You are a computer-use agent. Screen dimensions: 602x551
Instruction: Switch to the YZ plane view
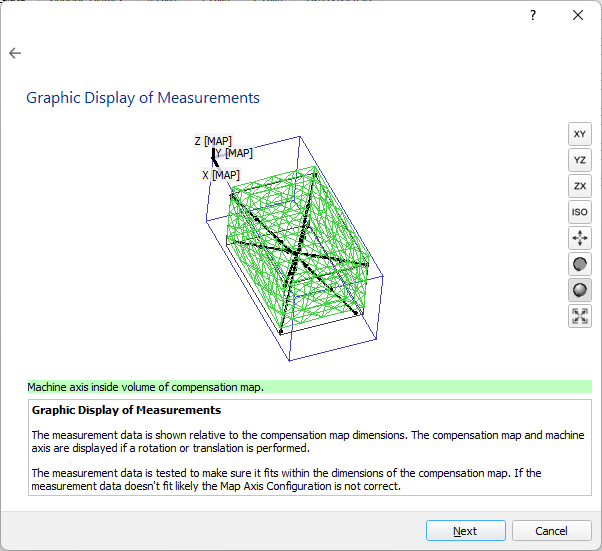click(x=580, y=160)
